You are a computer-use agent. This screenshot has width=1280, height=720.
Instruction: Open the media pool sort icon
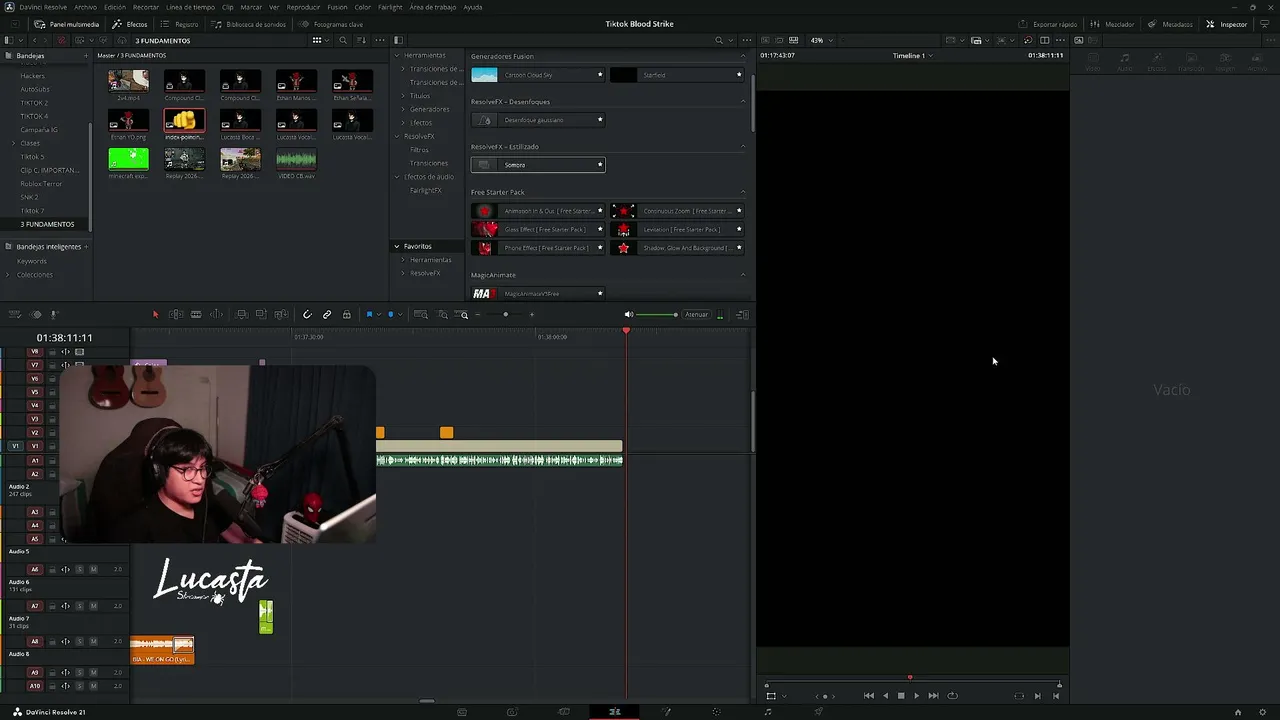tap(362, 40)
